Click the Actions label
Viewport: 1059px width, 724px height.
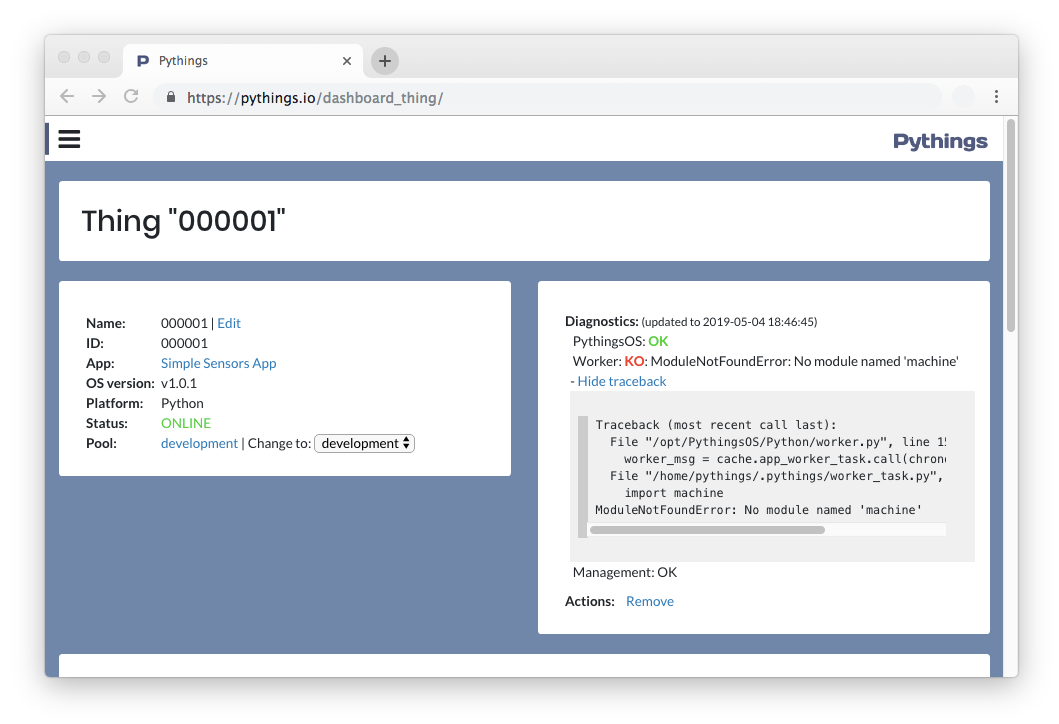tap(590, 602)
